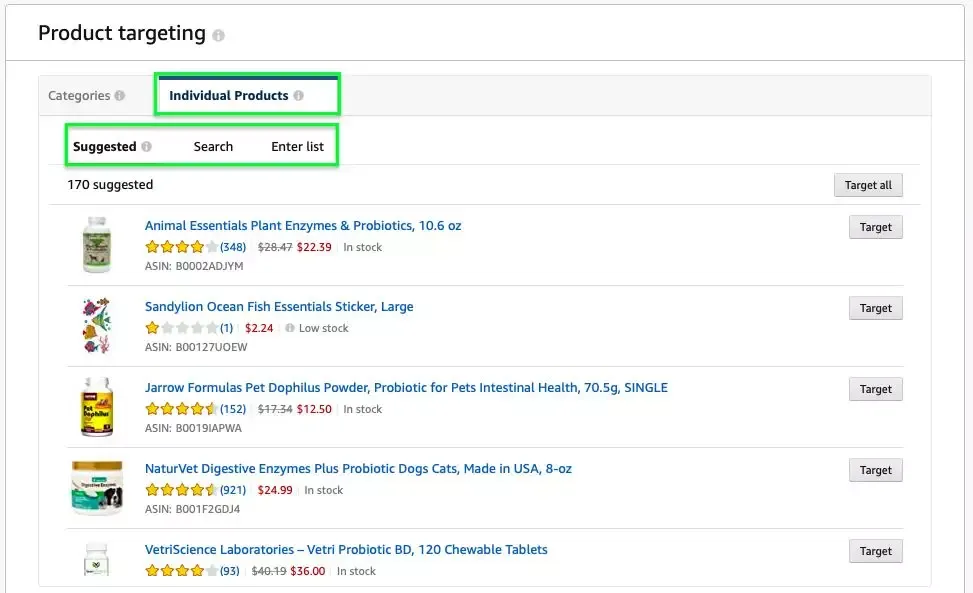Click the struck-through $40.19 price
This screenshot has width=973, height=593.
pyautogui.click(x=269, y=571)
